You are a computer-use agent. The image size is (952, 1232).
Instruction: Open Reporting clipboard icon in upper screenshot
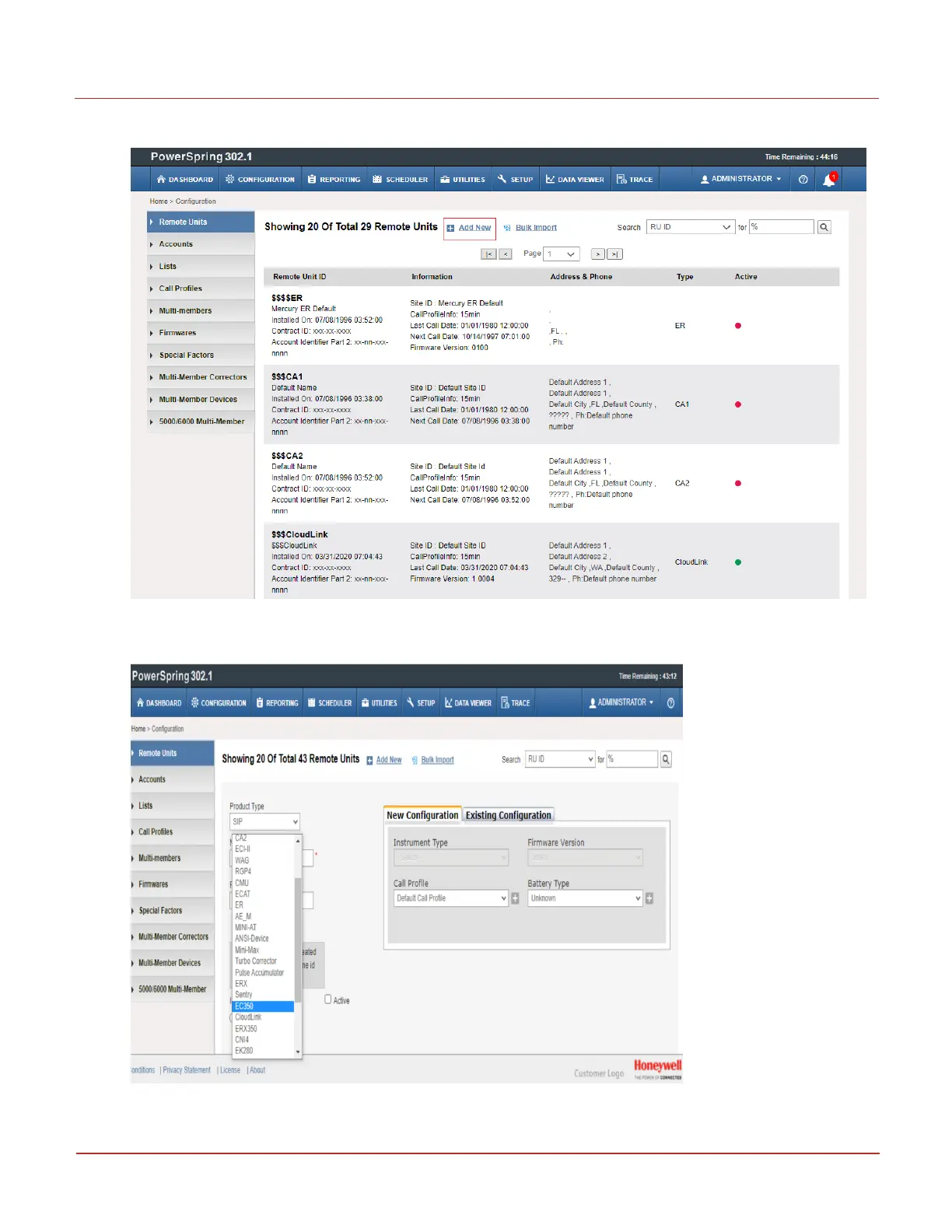point(312,180)
